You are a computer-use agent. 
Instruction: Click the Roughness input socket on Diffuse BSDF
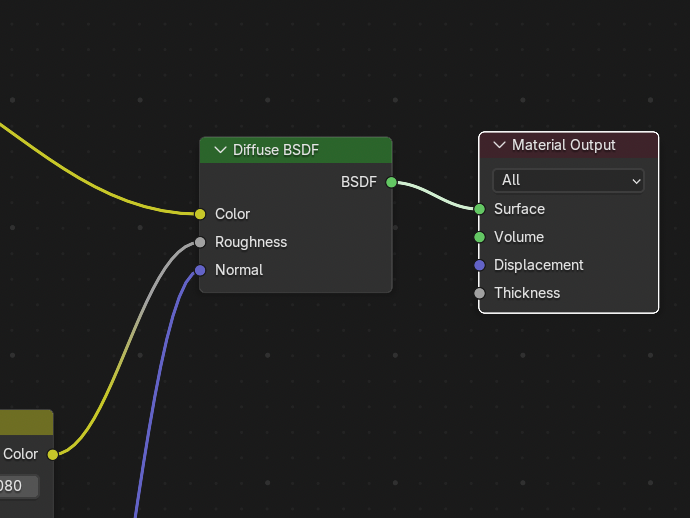point(200,242)
